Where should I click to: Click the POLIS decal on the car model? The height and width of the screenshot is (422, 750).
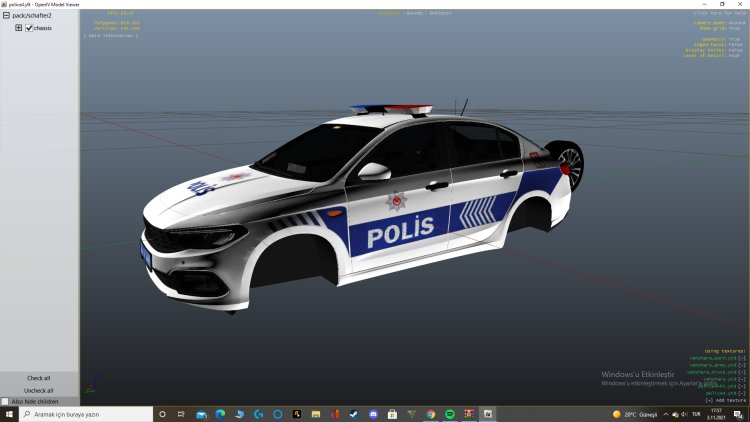[x=401, y=231]
